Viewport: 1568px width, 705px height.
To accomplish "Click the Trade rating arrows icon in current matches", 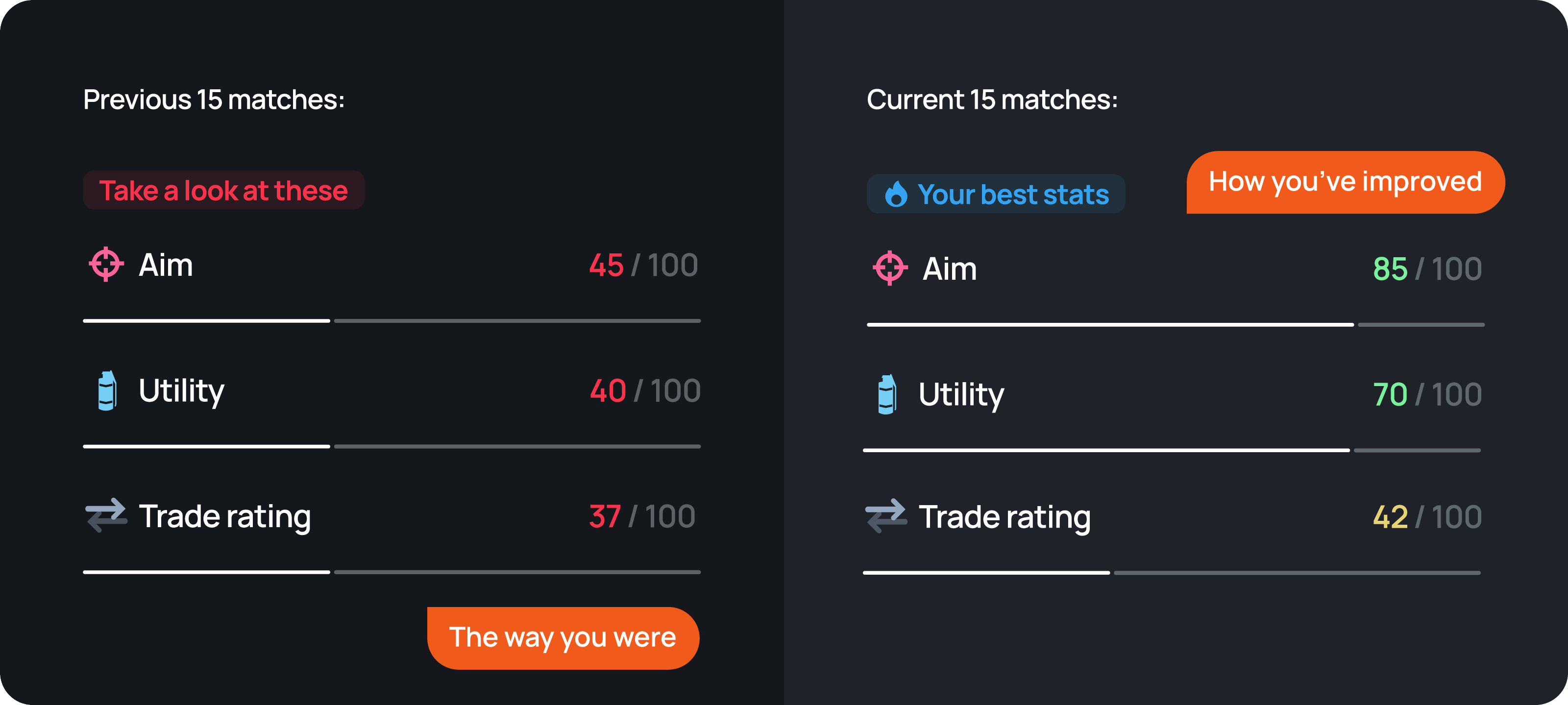I will point(885,516).
